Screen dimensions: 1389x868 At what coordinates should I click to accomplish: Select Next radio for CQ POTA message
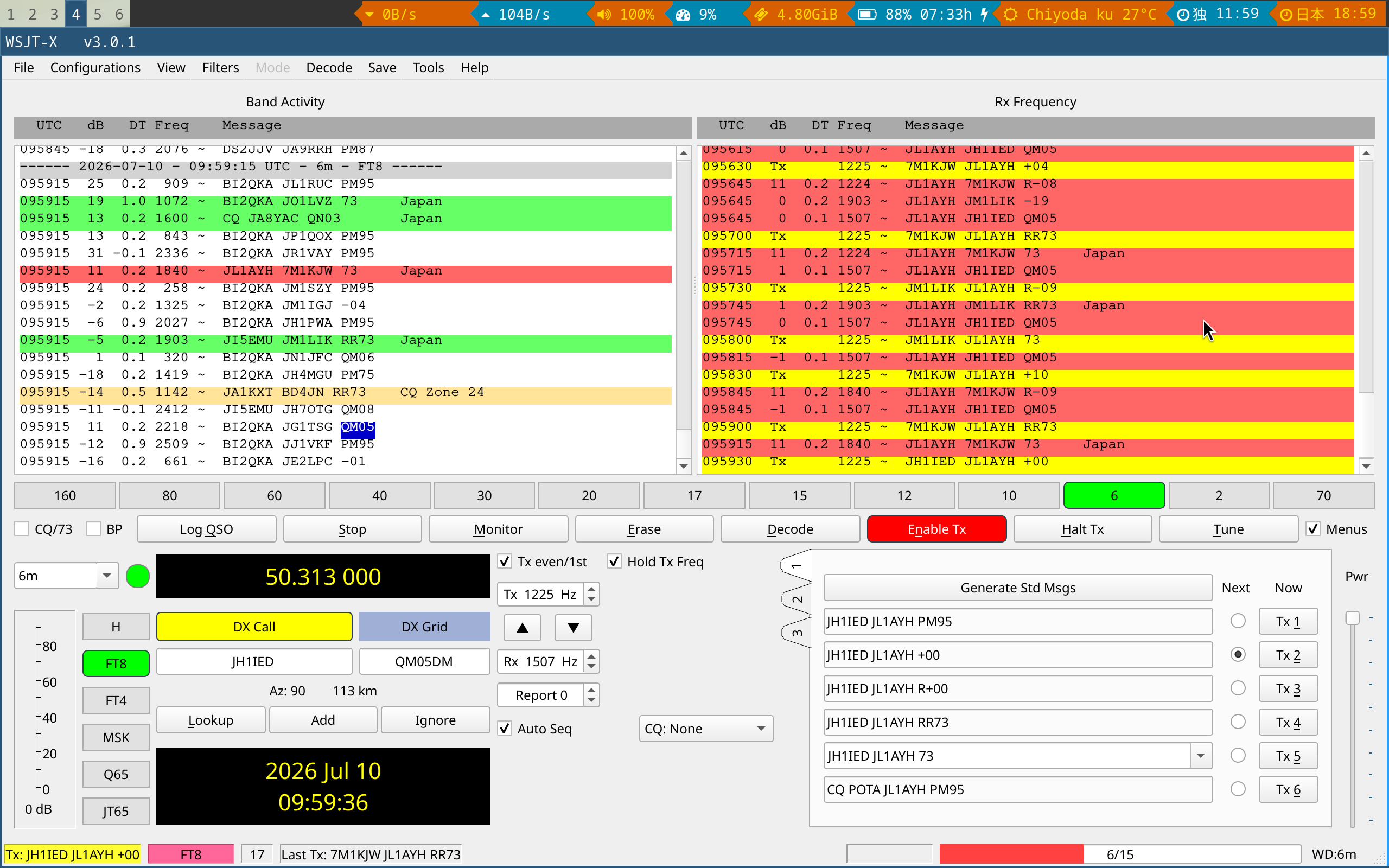1238,789
